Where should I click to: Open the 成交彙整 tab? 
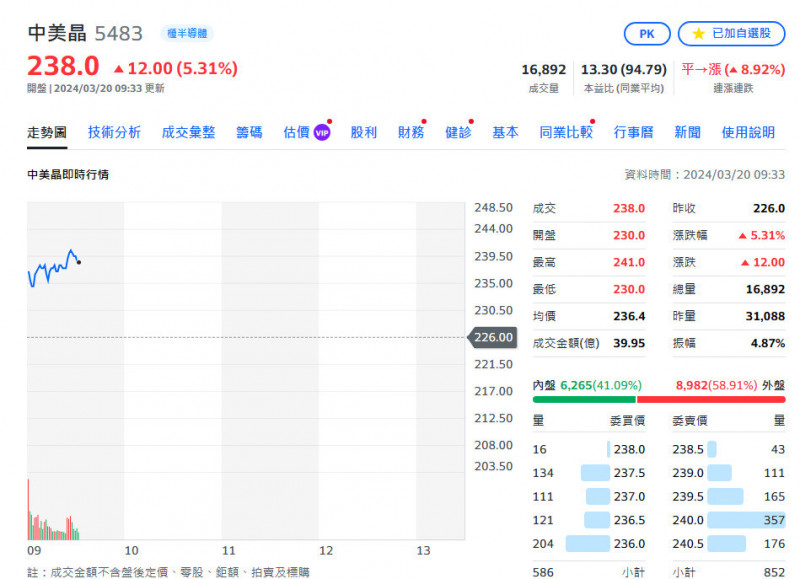point(188,133)
